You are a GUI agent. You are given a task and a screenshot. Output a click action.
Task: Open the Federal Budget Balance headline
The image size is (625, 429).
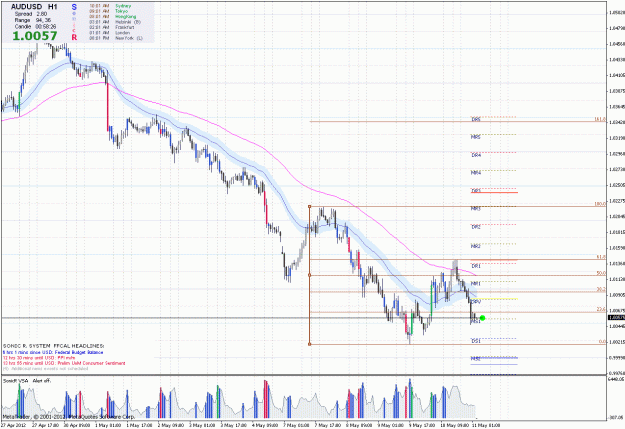[x=53, y=352]
